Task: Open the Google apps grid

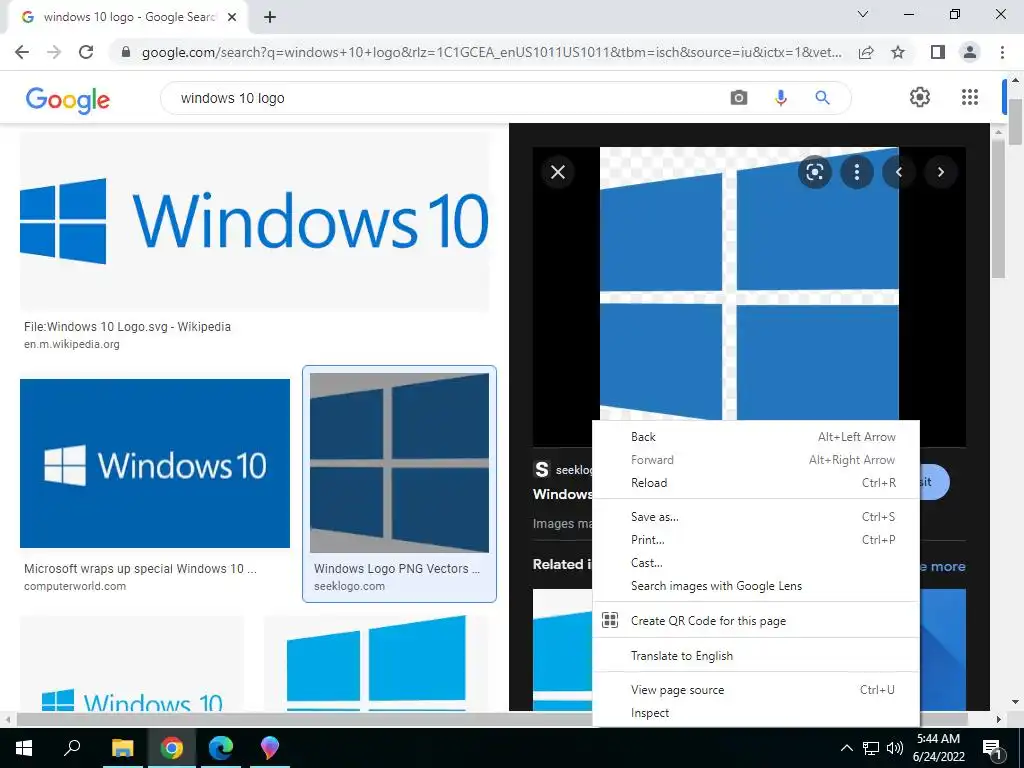Action: [970, 97]
